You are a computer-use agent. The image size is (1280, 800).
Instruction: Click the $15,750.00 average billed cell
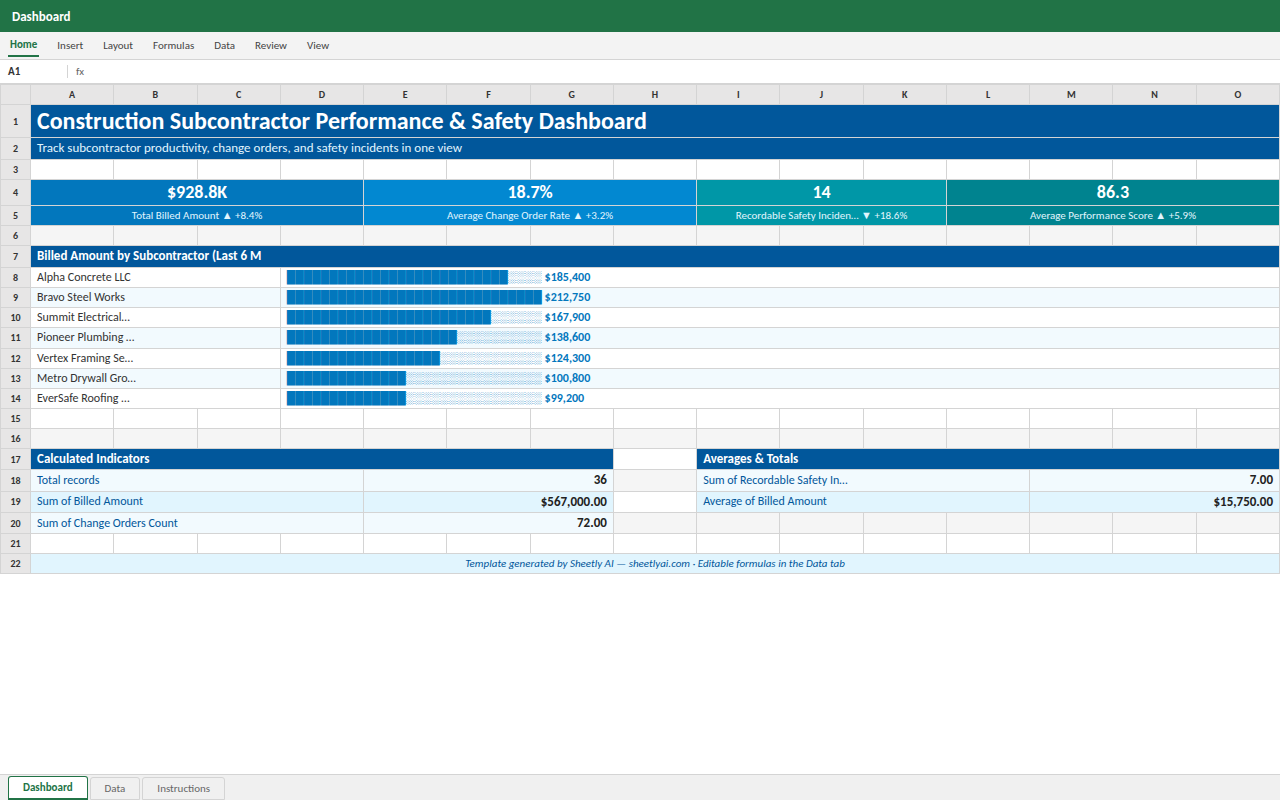[x=1155, y=501]
